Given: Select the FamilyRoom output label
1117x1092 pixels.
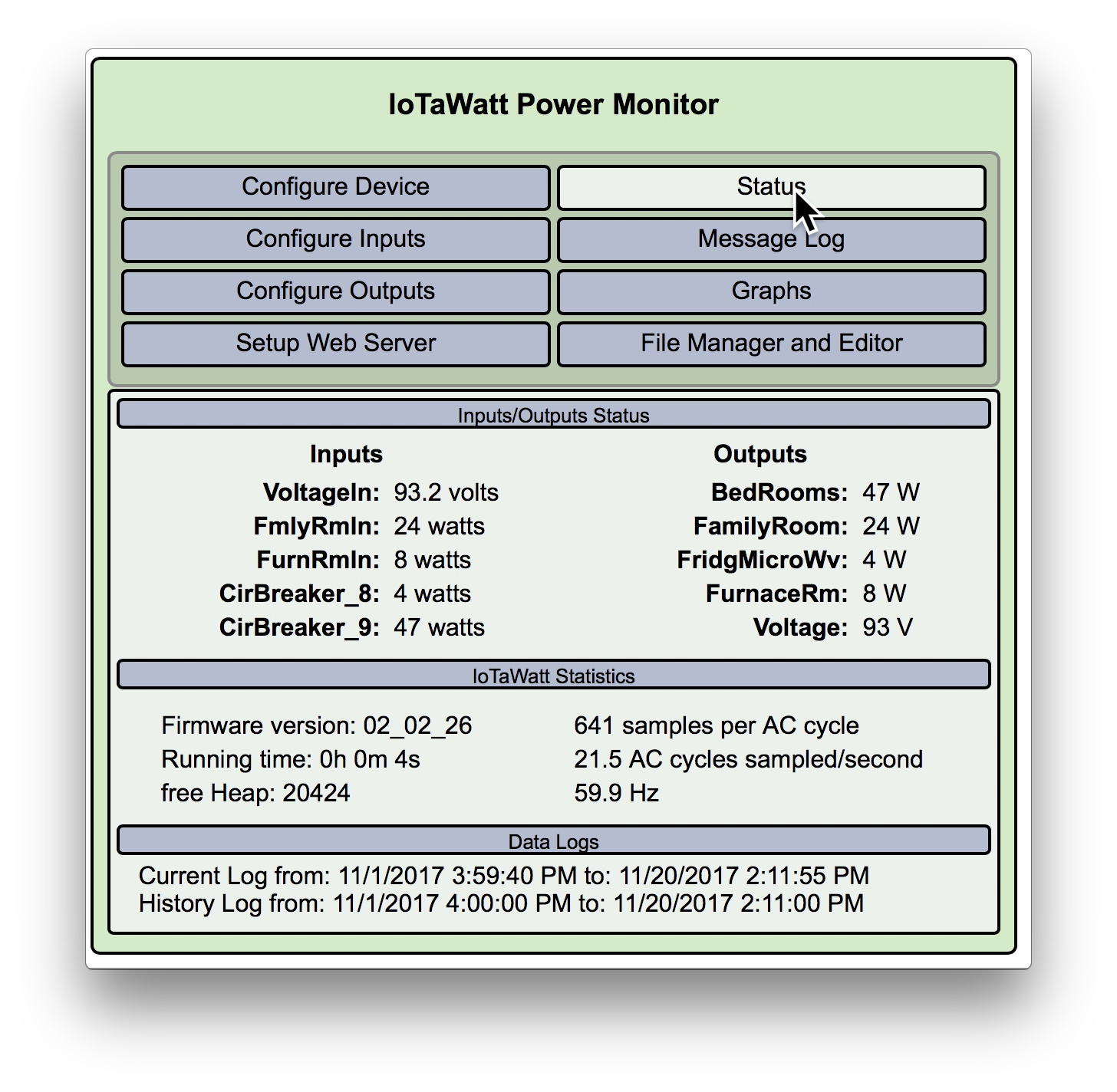Looking at the screenshot, I should coord(771,526).
